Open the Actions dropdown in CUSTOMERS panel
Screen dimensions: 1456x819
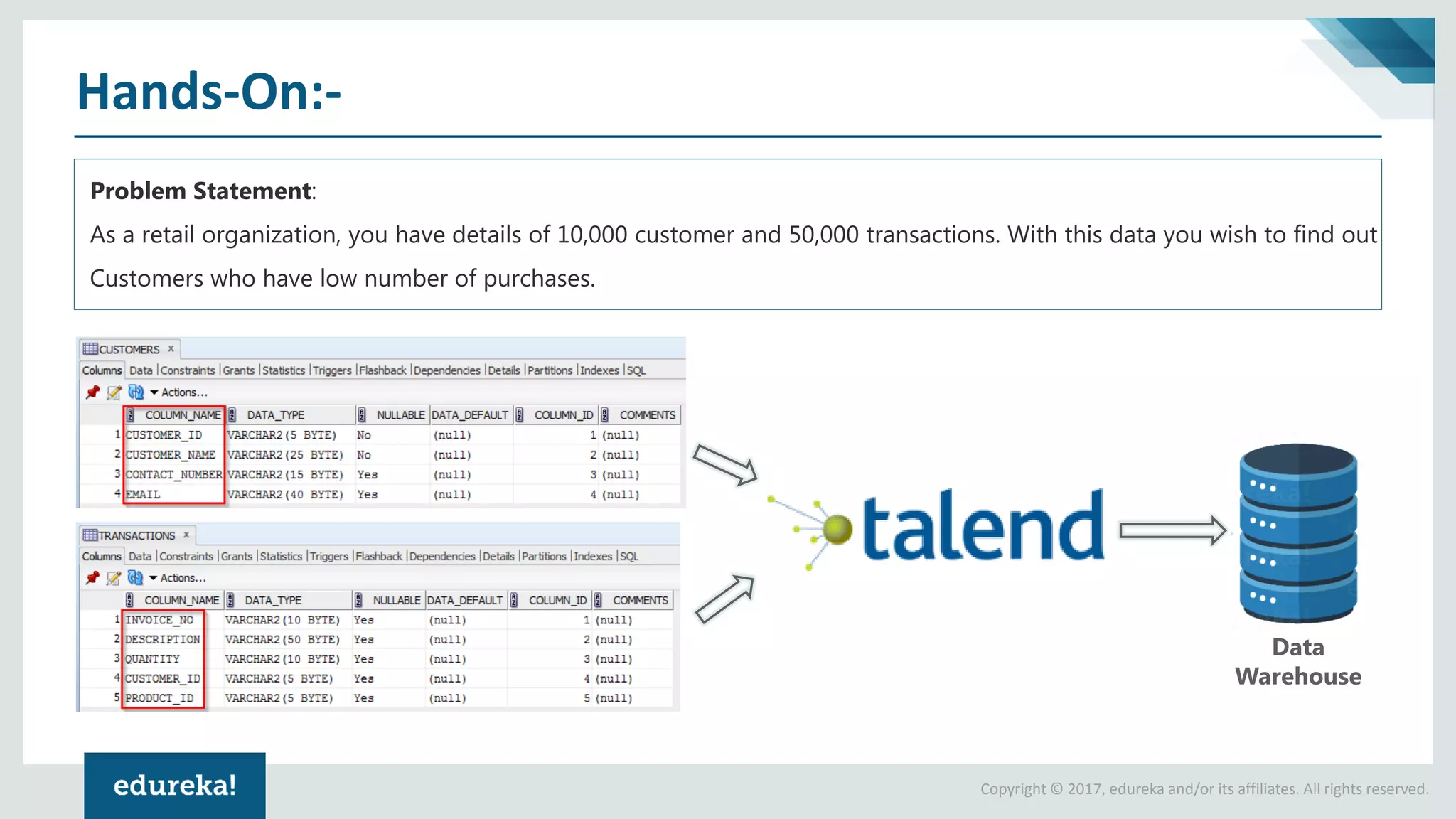(x=178, y=392)
